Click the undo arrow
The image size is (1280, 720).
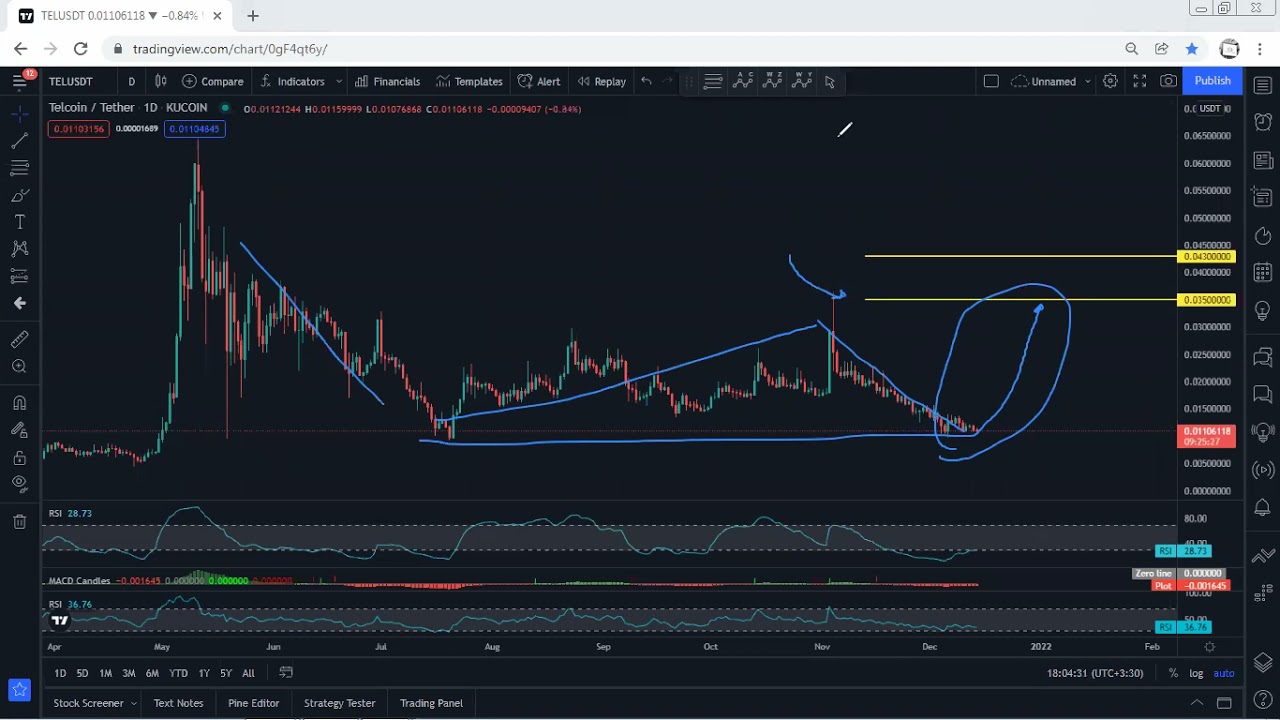pyautogui.click(x=646, y=81)
